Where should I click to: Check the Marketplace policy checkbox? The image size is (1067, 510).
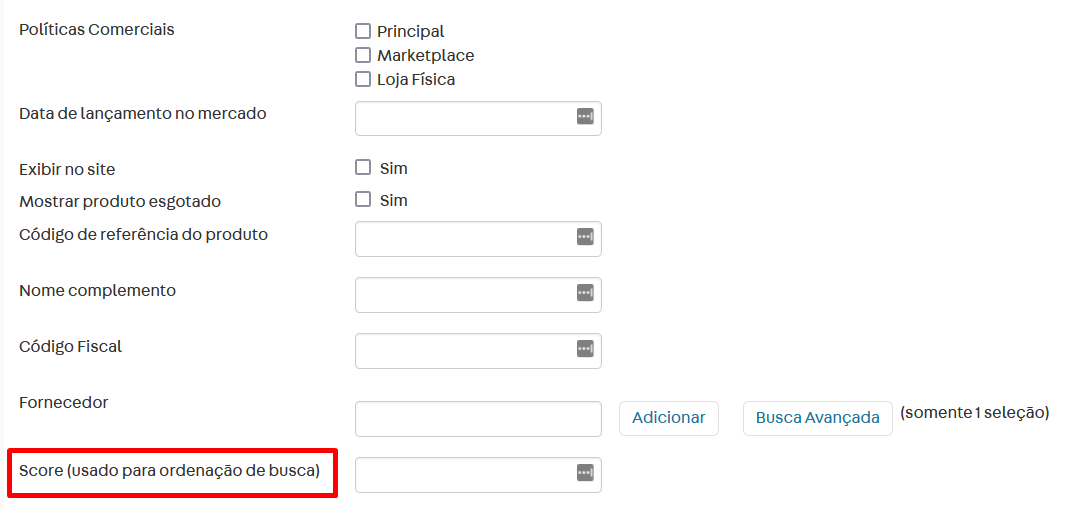pyautogui.click(x=363, y=56)
